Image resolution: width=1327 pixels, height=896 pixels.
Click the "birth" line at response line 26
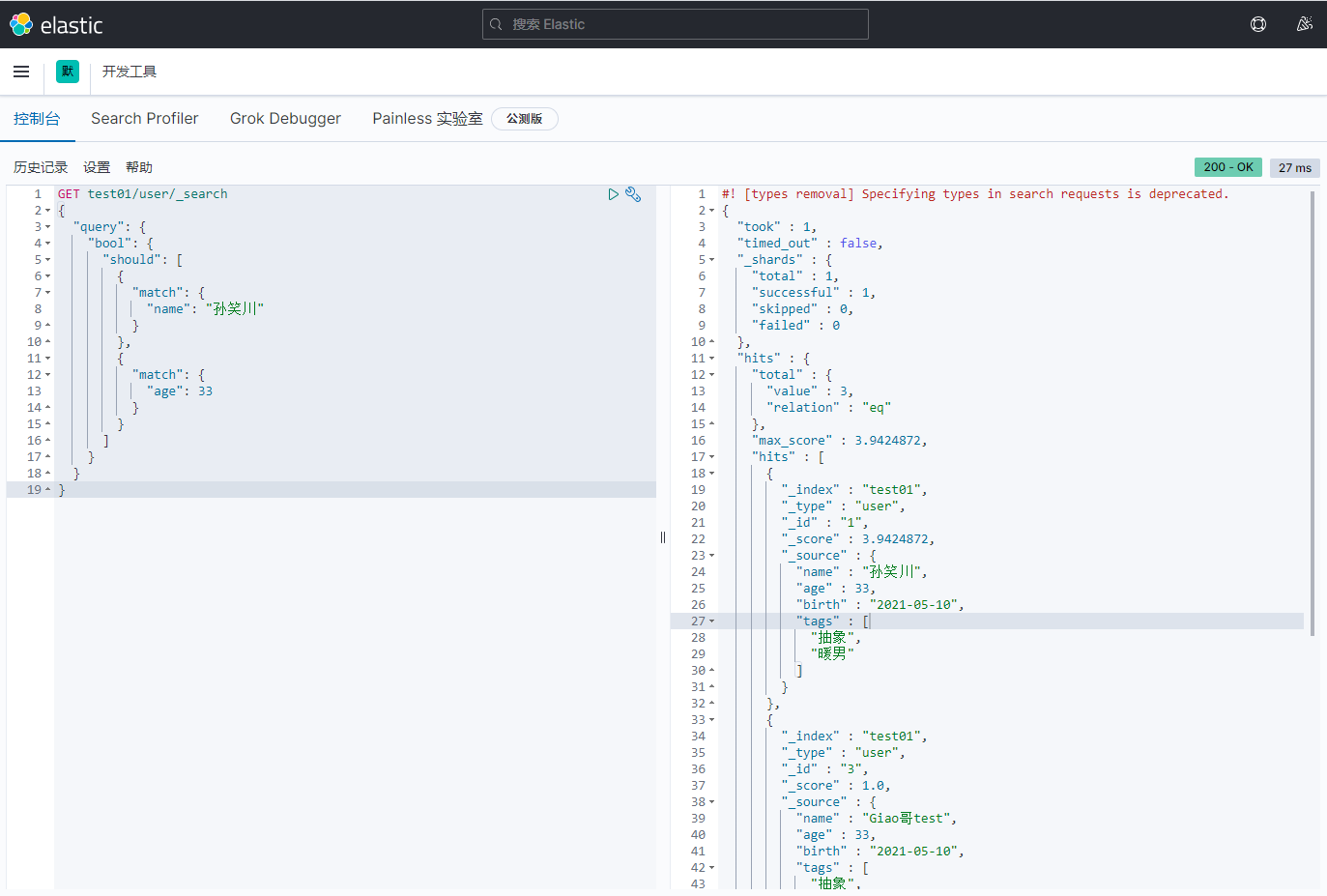[x=880, y=605]
